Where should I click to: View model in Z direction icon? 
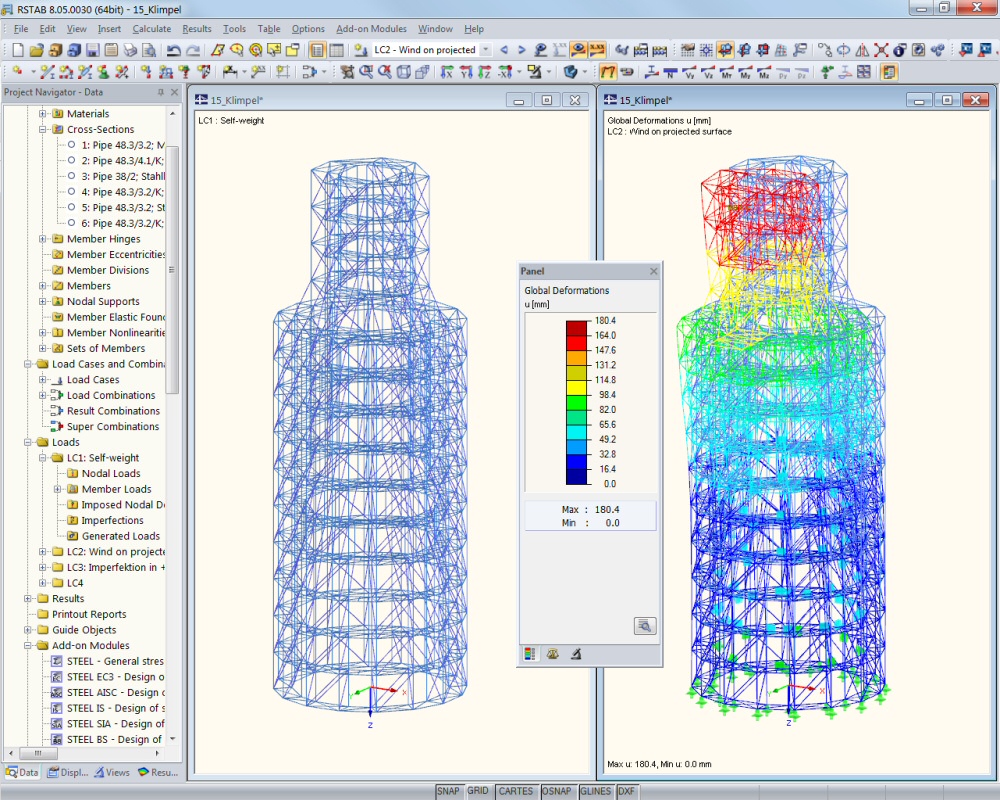pyautogui.click(x=485, y=72)
